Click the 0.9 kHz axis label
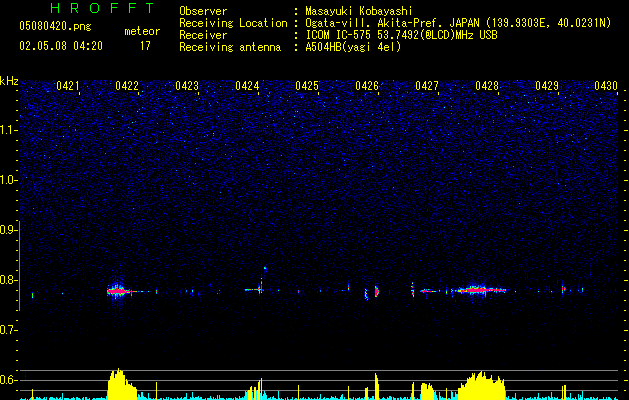The image size is (629, 400). (9, 230)
